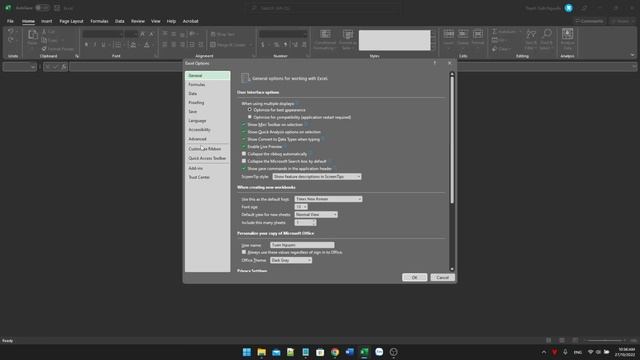Screen dimensions: 640x360
Task: Click the OK button in Excel Options
Action: [x=414, y=278]
